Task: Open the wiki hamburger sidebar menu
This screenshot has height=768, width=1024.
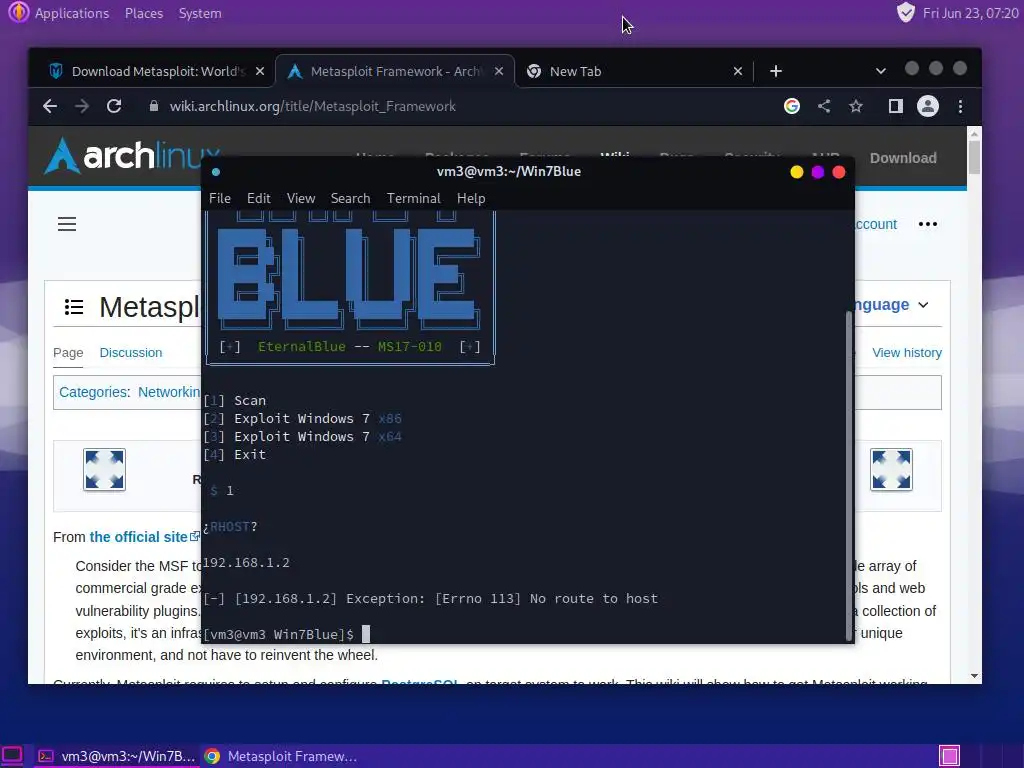Action: click(67, 224)
